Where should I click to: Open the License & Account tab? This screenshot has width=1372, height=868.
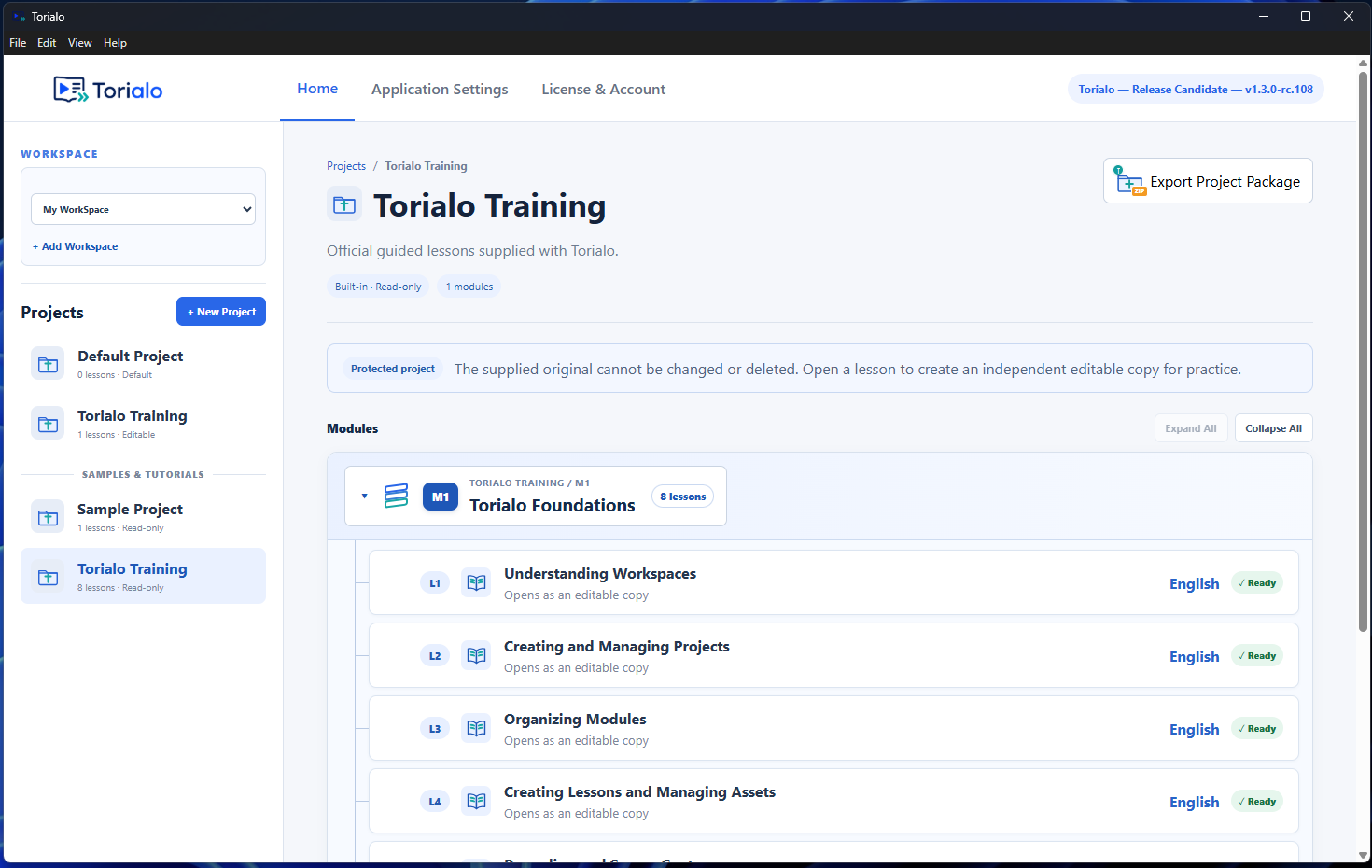(604, 90)
